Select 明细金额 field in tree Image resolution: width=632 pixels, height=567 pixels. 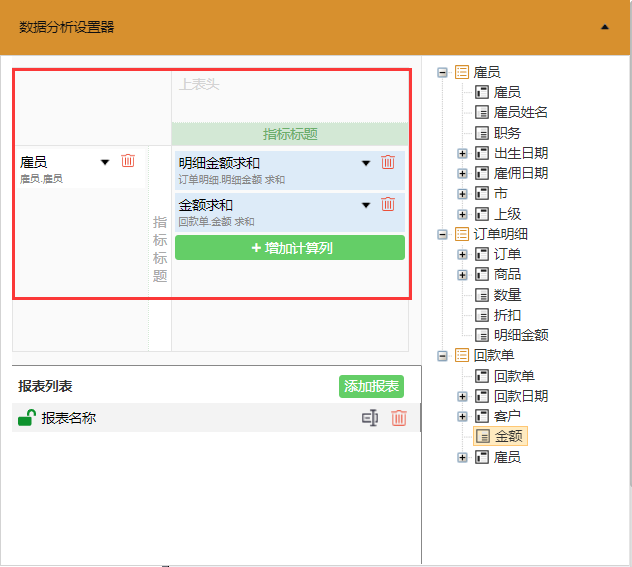tap(521, 335)
